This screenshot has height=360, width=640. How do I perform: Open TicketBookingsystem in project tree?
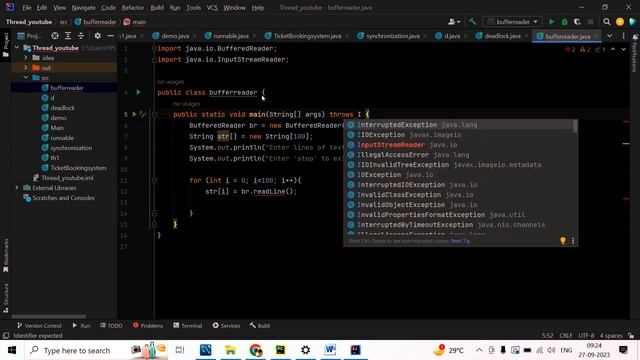[78, 168]
